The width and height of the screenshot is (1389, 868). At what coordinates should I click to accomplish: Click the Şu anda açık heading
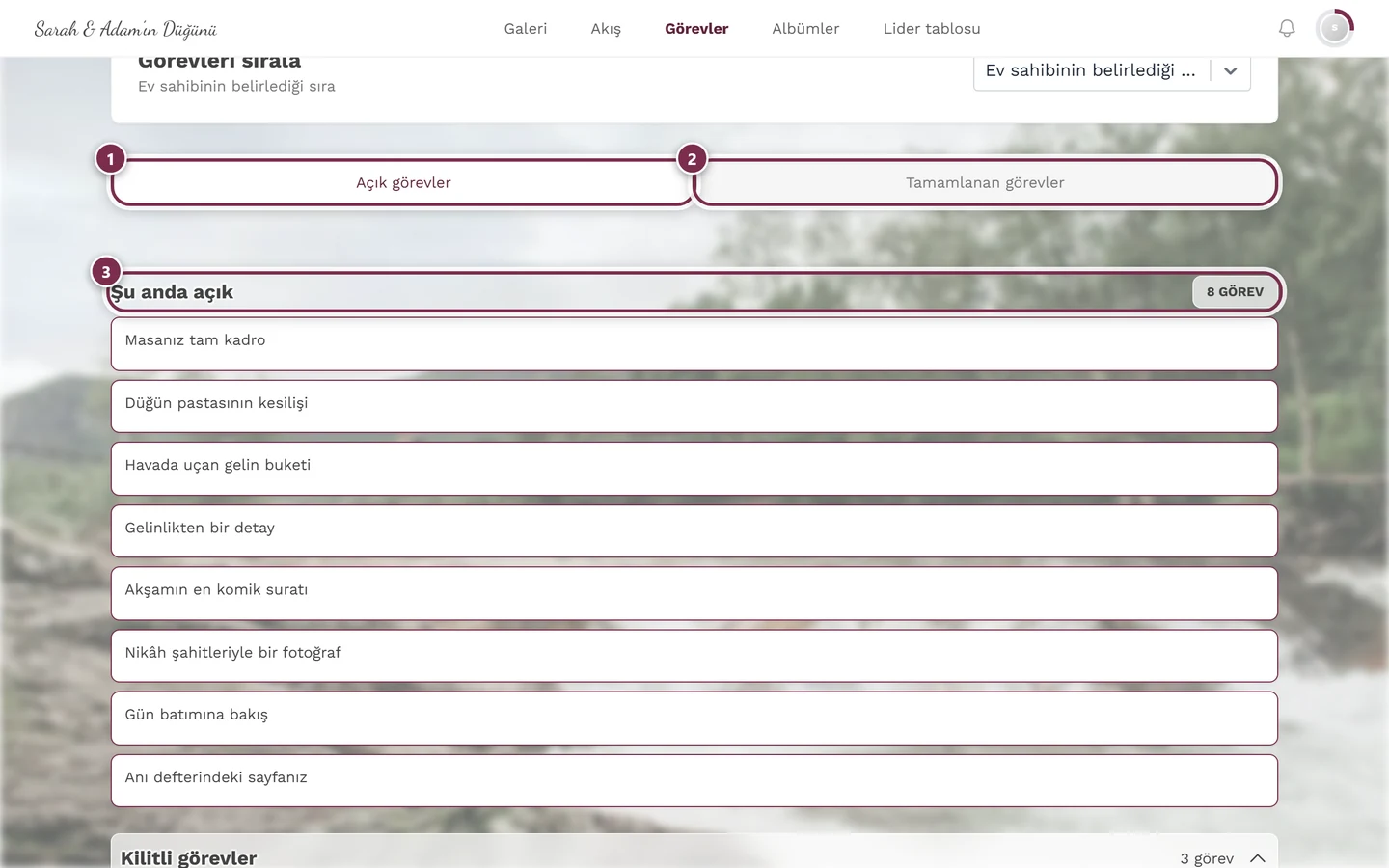pos(172,292)
